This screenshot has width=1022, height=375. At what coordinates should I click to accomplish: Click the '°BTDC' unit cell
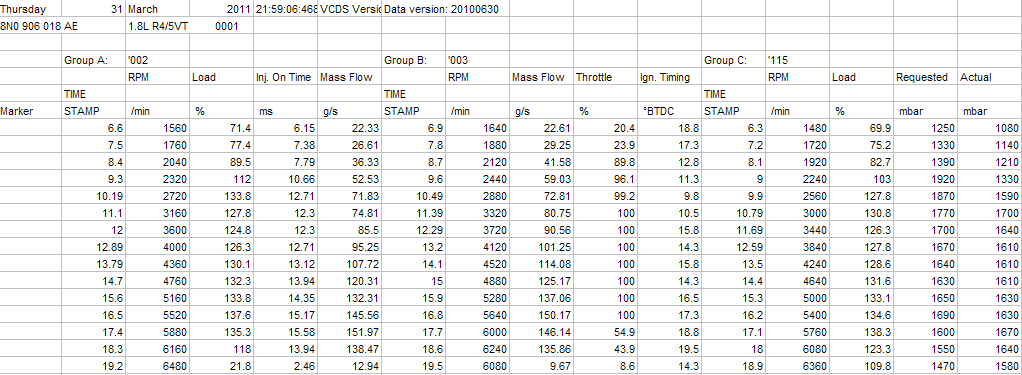click(670, 111)
